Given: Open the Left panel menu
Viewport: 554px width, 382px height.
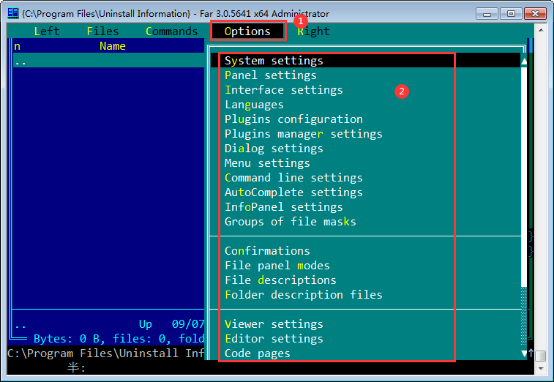Looking at the screenshot, I should (47, 31).
